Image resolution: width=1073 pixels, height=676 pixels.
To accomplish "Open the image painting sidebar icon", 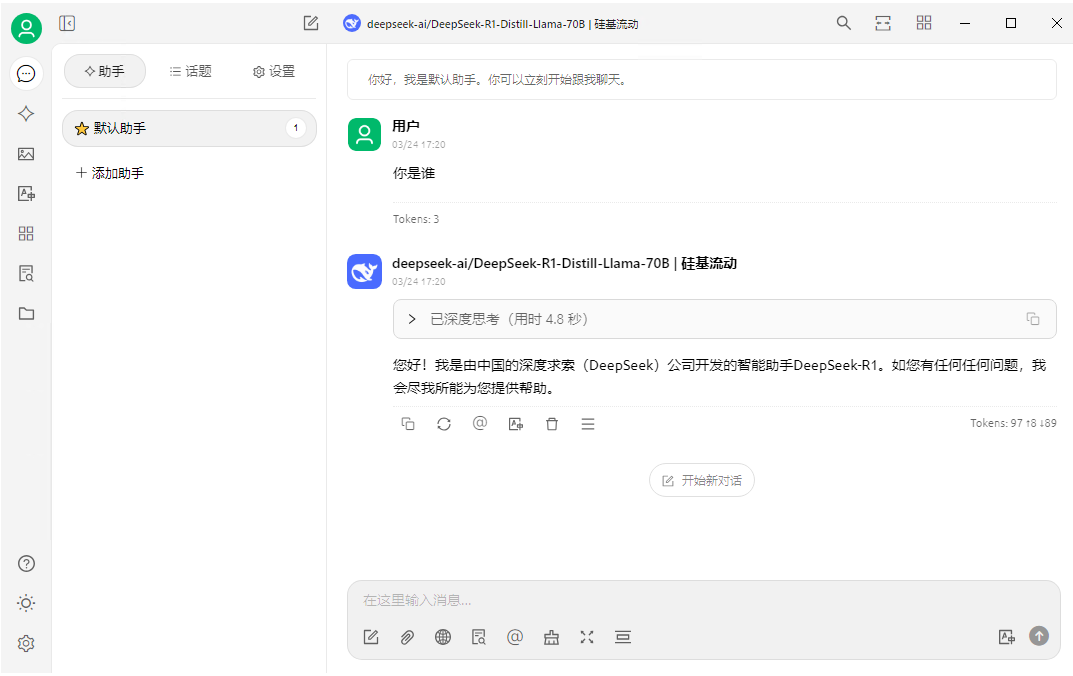I will pyautogui.click(x=26, y=154).
